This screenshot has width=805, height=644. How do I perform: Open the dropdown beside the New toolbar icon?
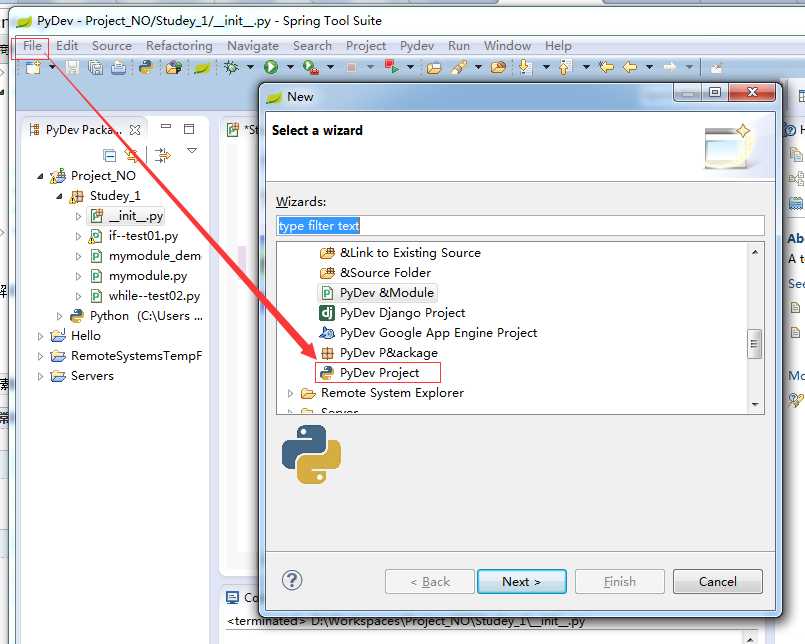point(52,67)
